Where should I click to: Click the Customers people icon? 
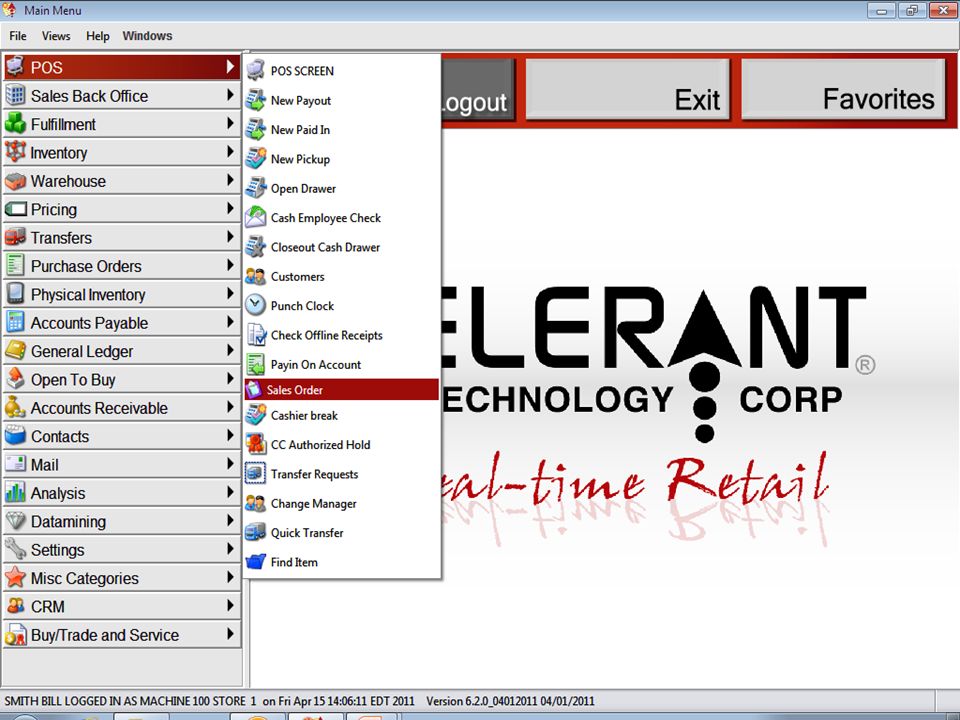(255, 276)
